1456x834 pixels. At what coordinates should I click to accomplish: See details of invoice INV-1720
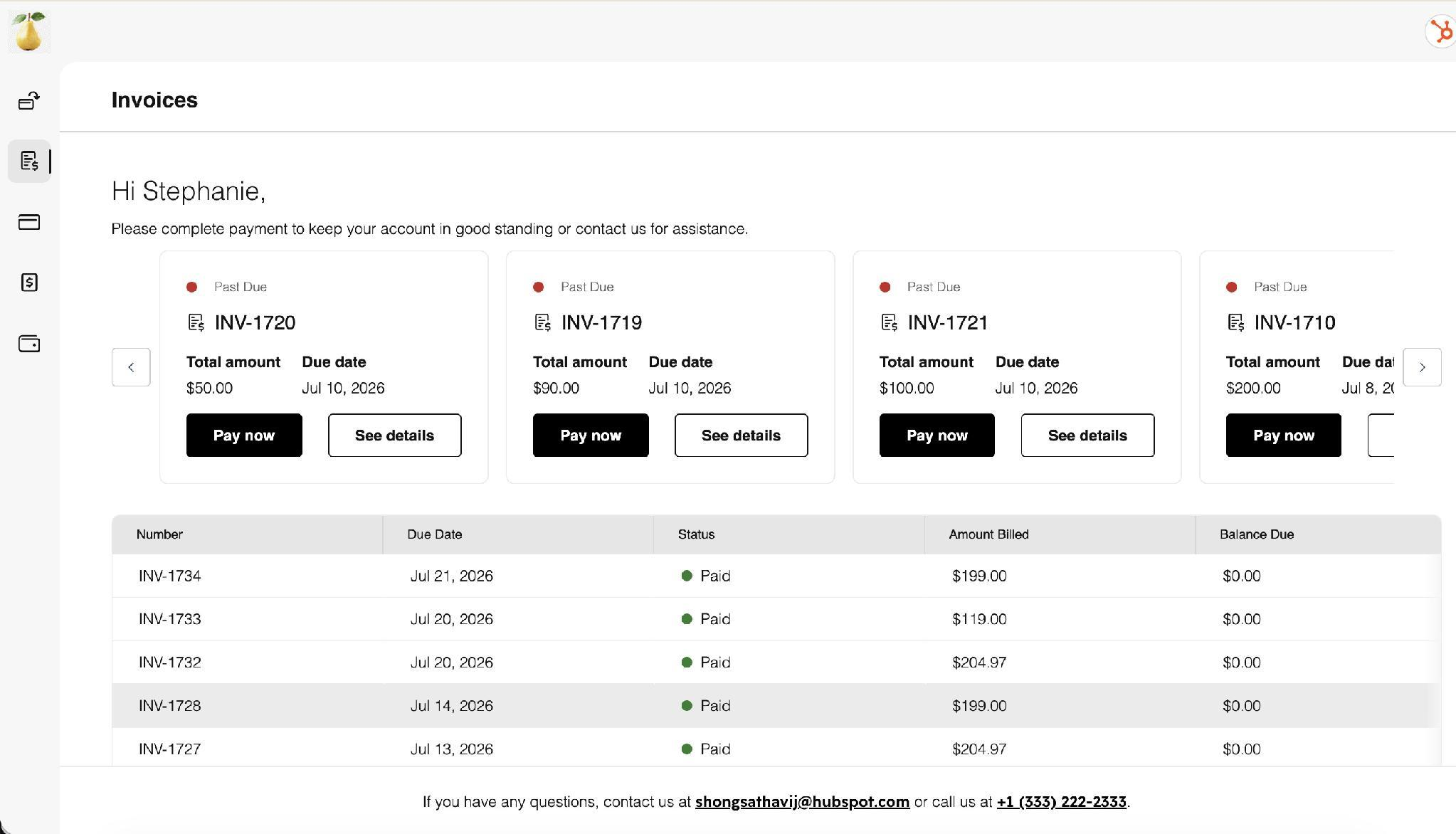point(394,435)
